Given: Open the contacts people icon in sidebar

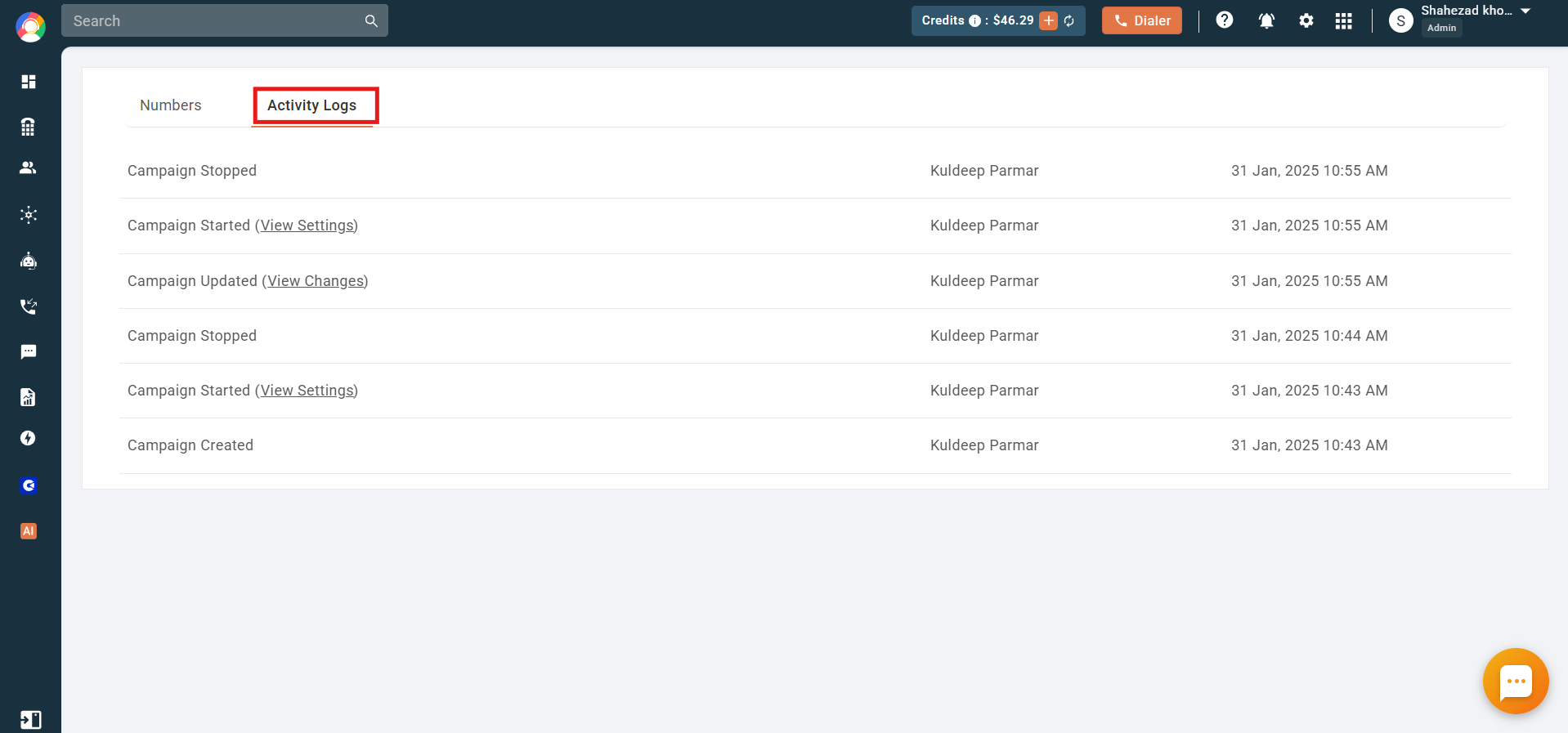Looking at the screenshot, I should [x=29, y=168].
